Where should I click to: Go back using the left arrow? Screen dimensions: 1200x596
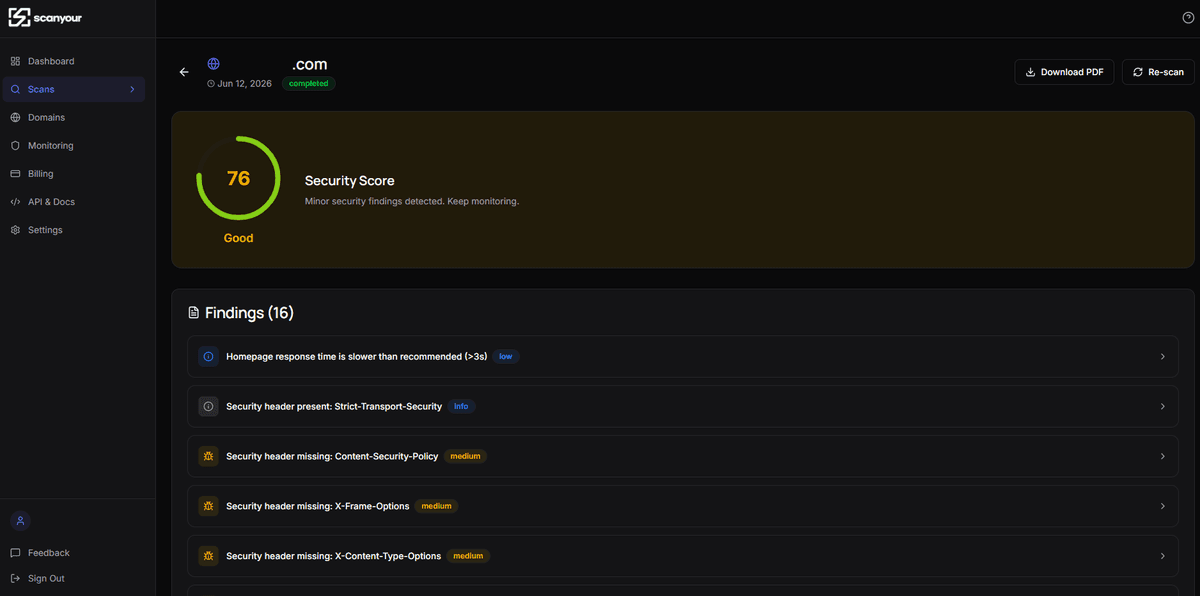coord(184,72)
